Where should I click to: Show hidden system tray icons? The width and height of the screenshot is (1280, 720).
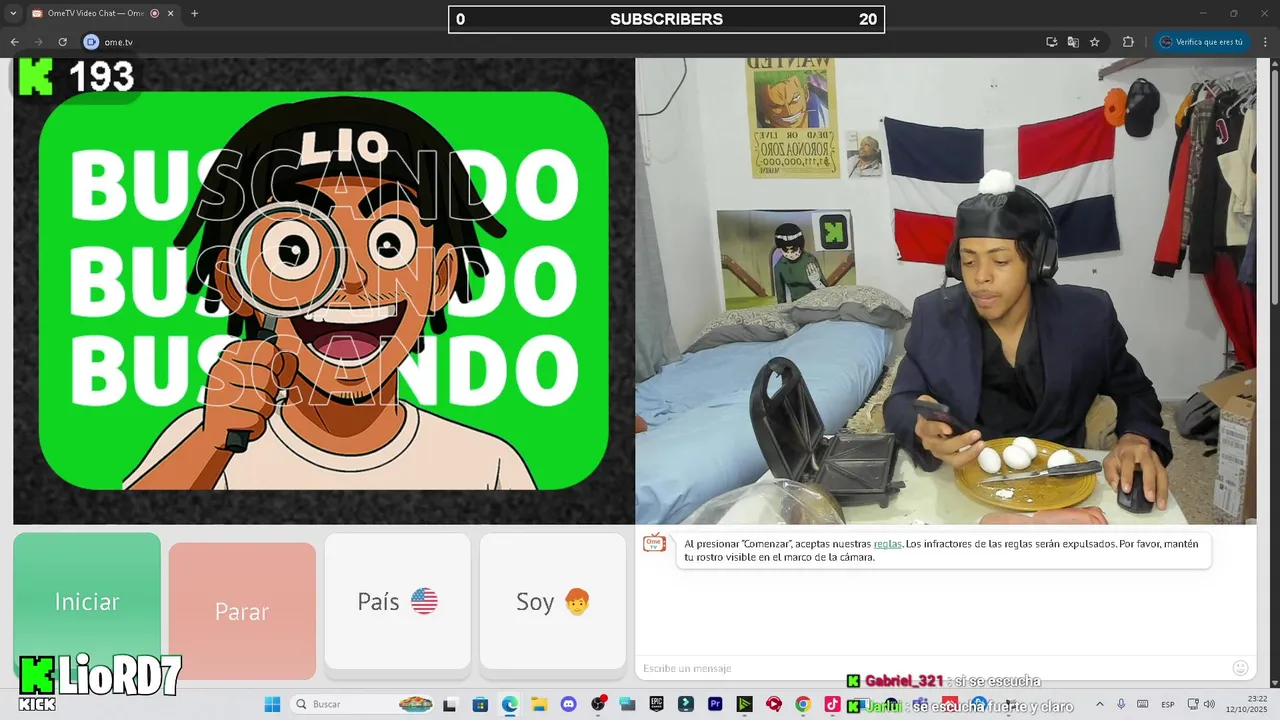pos(1100,704)
